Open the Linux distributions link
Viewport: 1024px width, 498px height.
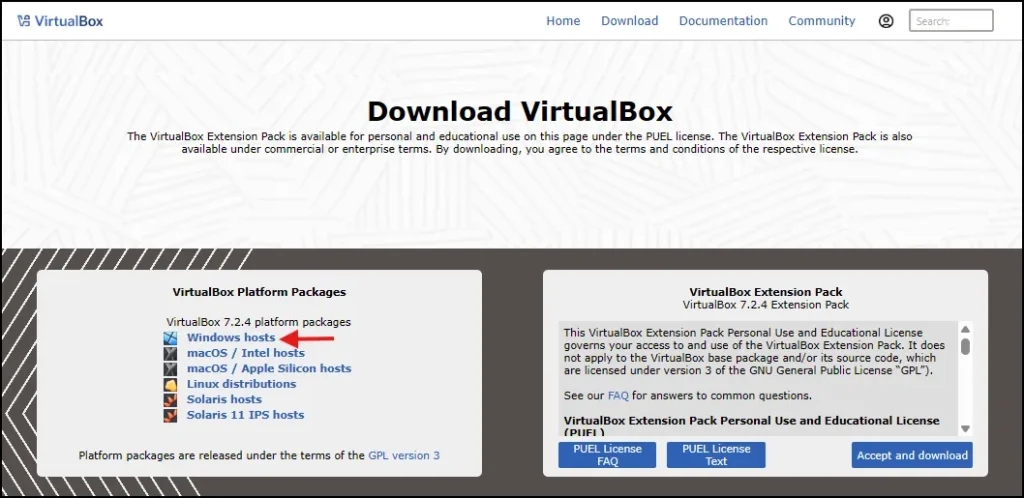242,384
